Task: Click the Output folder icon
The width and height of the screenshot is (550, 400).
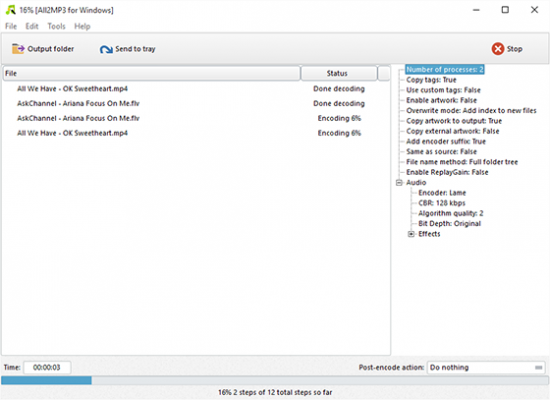Action: pos(18,49)
